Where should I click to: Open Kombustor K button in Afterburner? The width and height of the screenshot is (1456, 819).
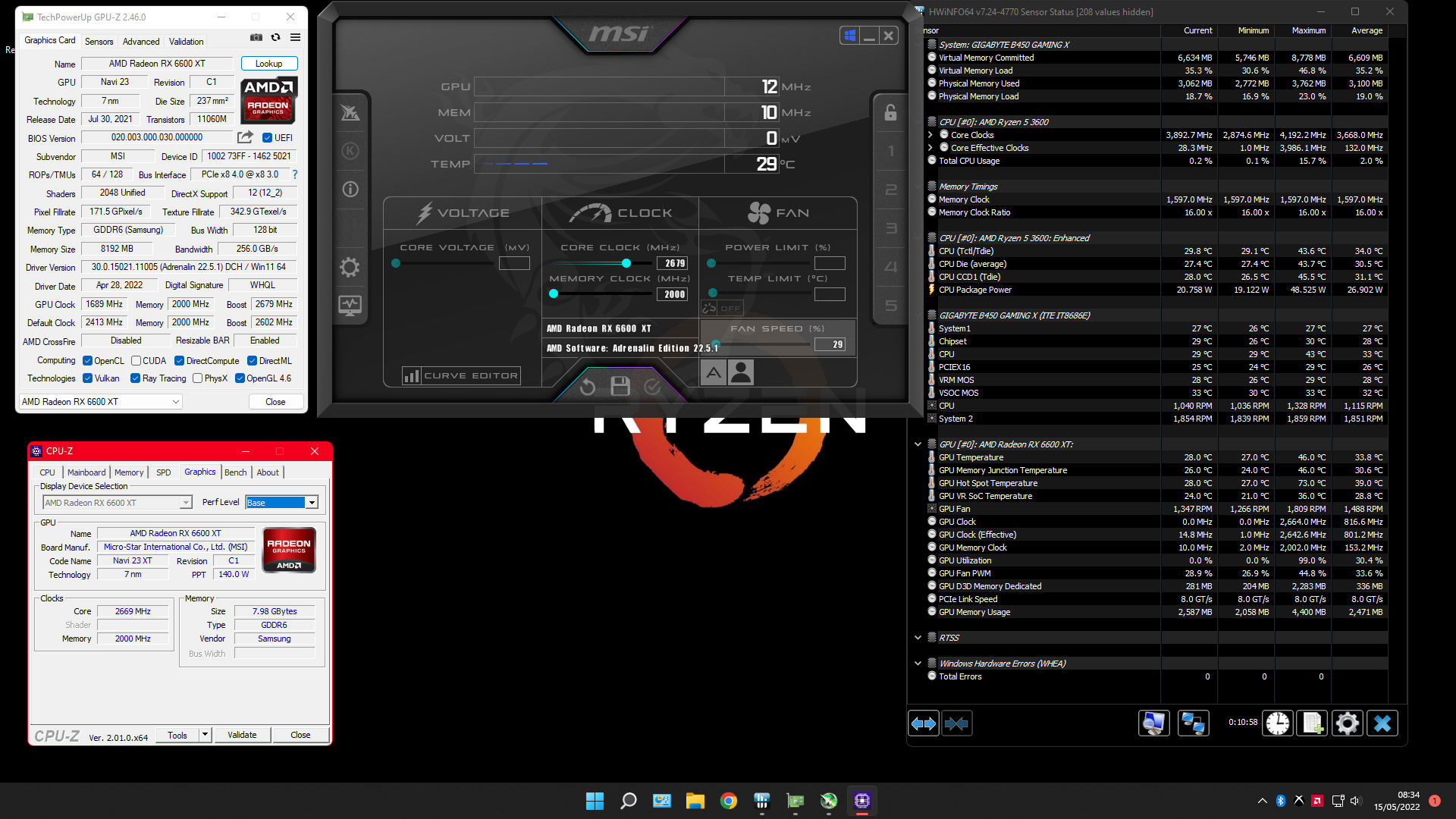[x=350, y=151]
